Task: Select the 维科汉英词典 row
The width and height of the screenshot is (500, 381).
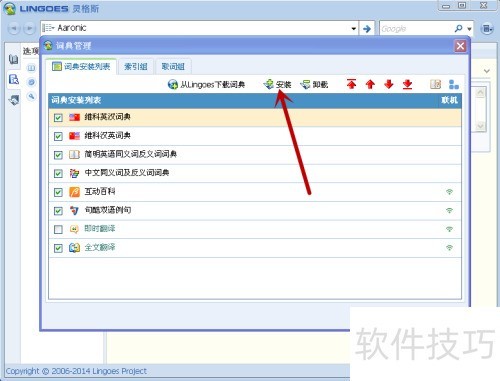Action: (x=255, y=136)
